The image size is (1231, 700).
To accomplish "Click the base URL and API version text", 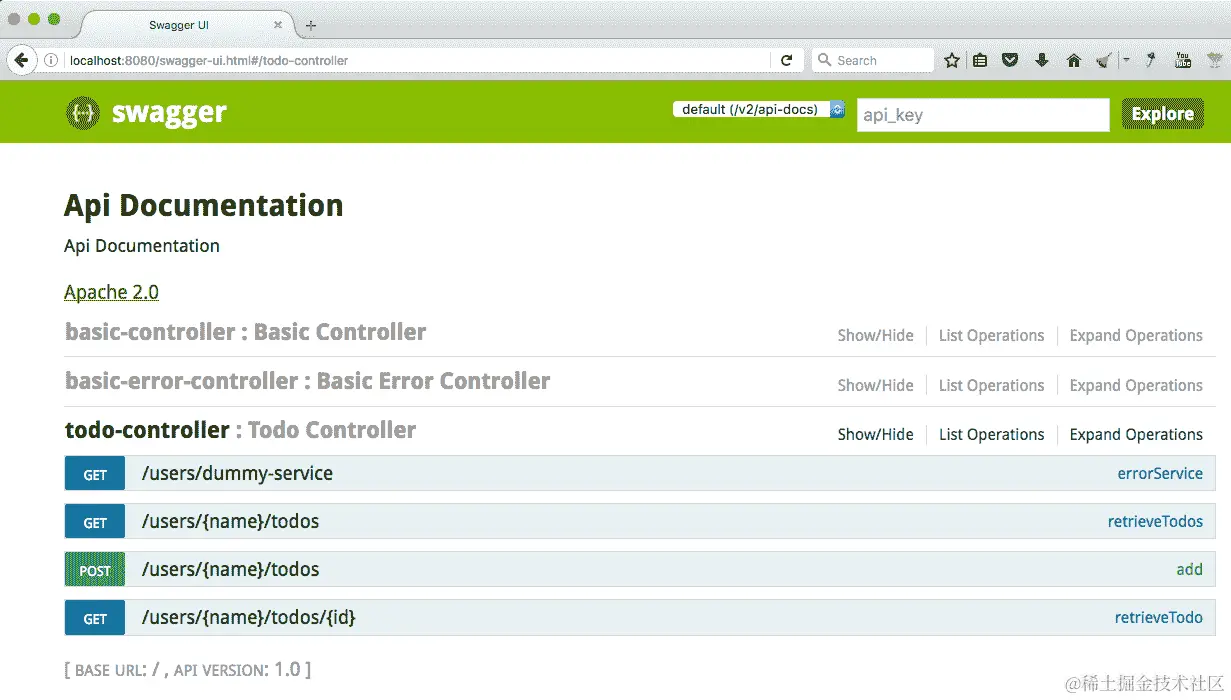I will [x=187, y=670].
